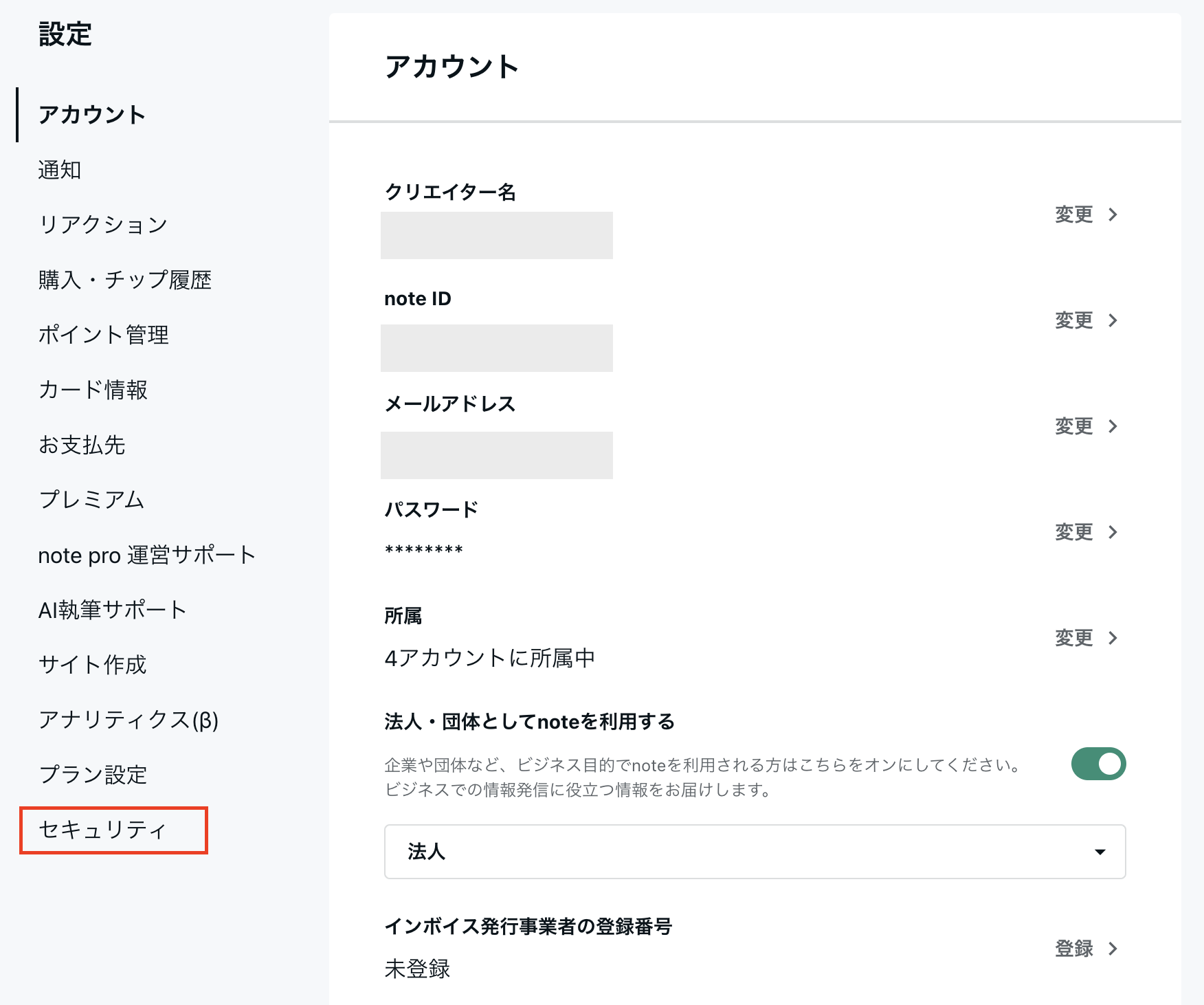Open note pro 運営サポート item
1204x1005 pixels.
click(147, 555)
